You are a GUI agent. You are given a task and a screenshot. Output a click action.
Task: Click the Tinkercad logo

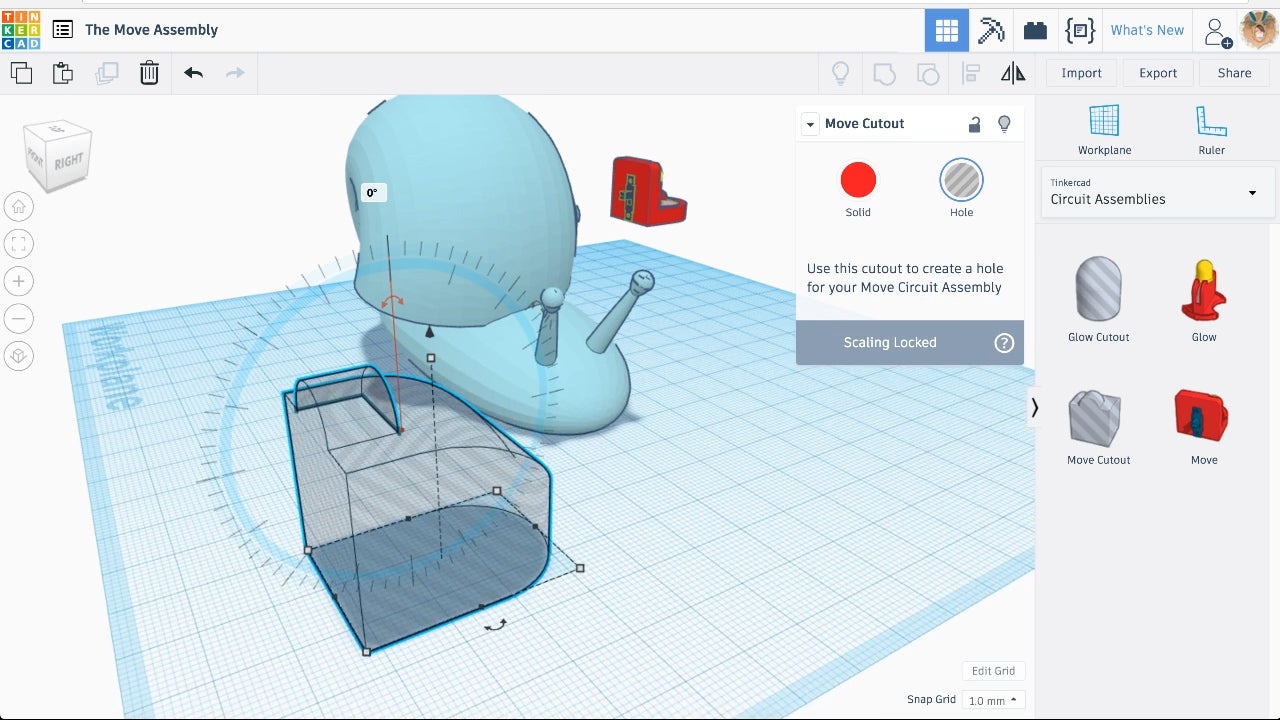(21, 30)
